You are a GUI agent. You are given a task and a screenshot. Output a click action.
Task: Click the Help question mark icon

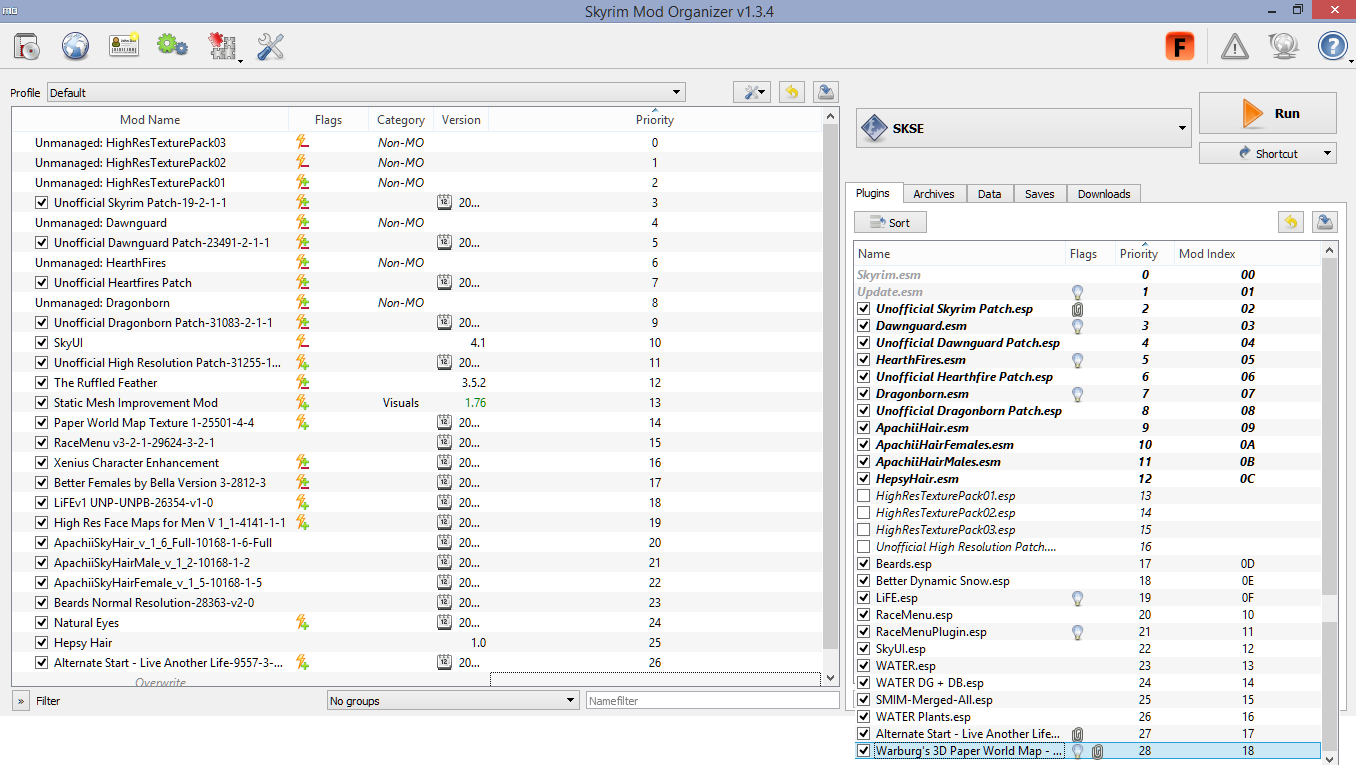(1332, 46)
